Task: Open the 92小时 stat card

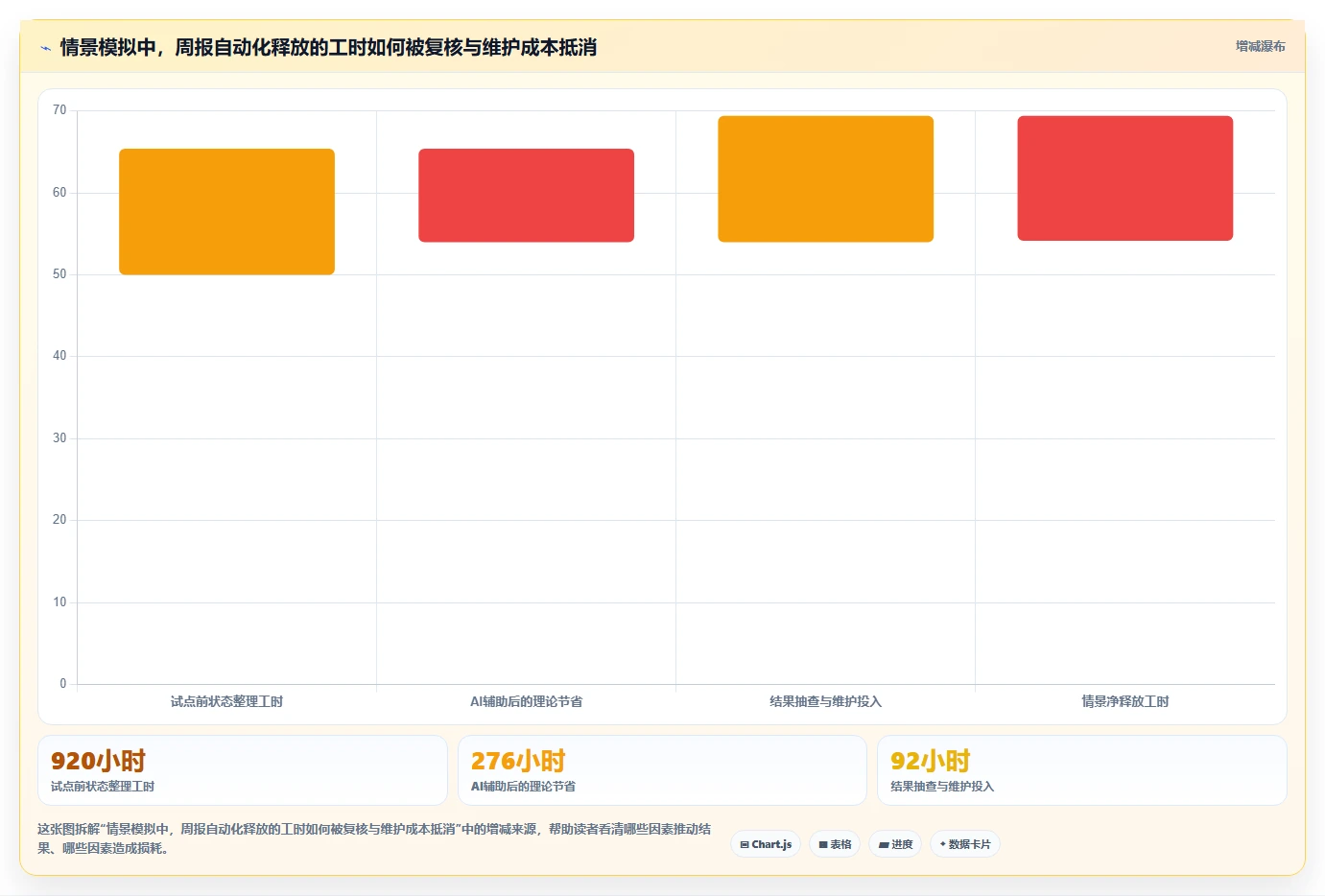Action: (x=1081, y=770)
